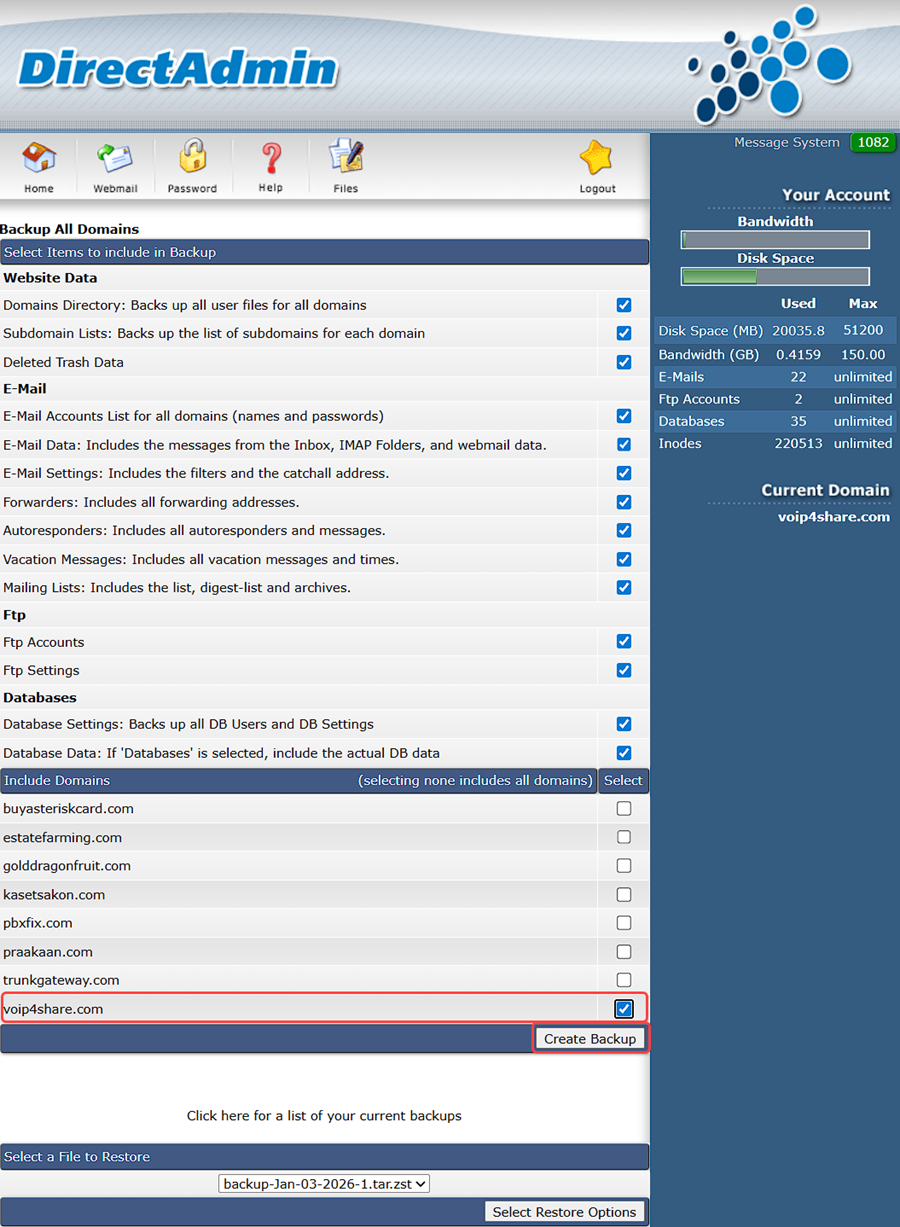900x1227 pixels.
Task: Uncheck the Domains Directory backup checkbox
Action: pos(624,305)
